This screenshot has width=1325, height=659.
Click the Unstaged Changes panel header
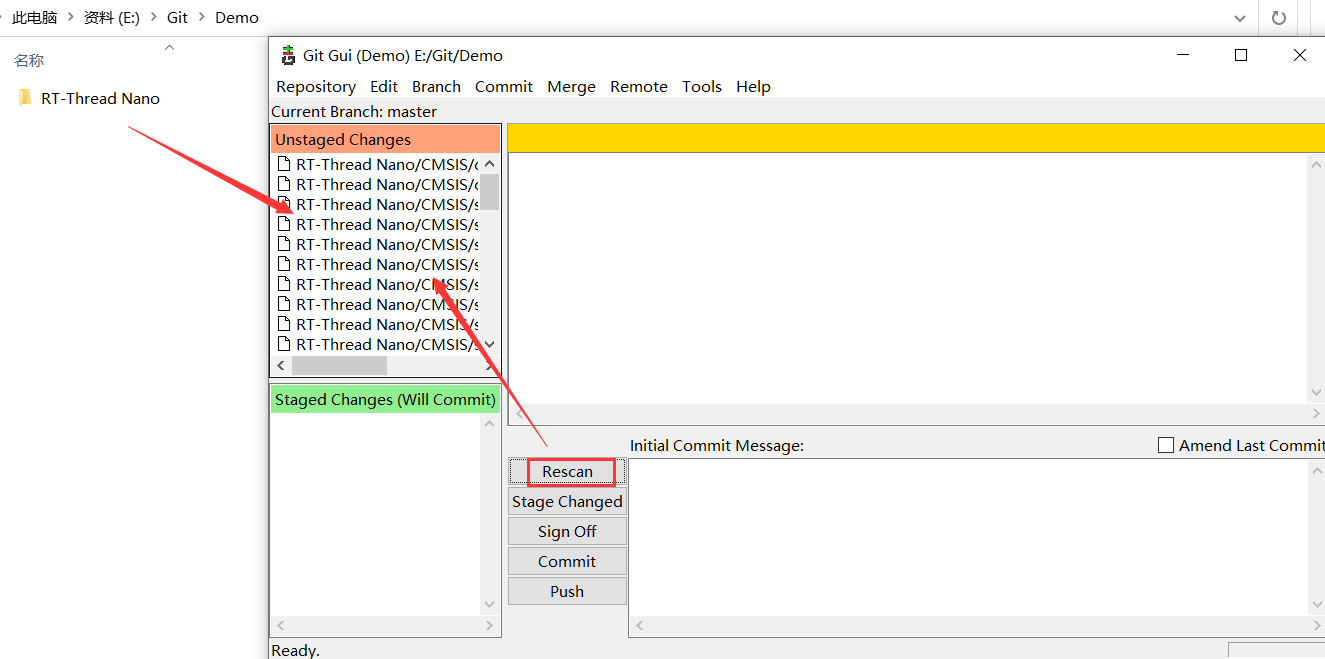(x=385, y=139)
